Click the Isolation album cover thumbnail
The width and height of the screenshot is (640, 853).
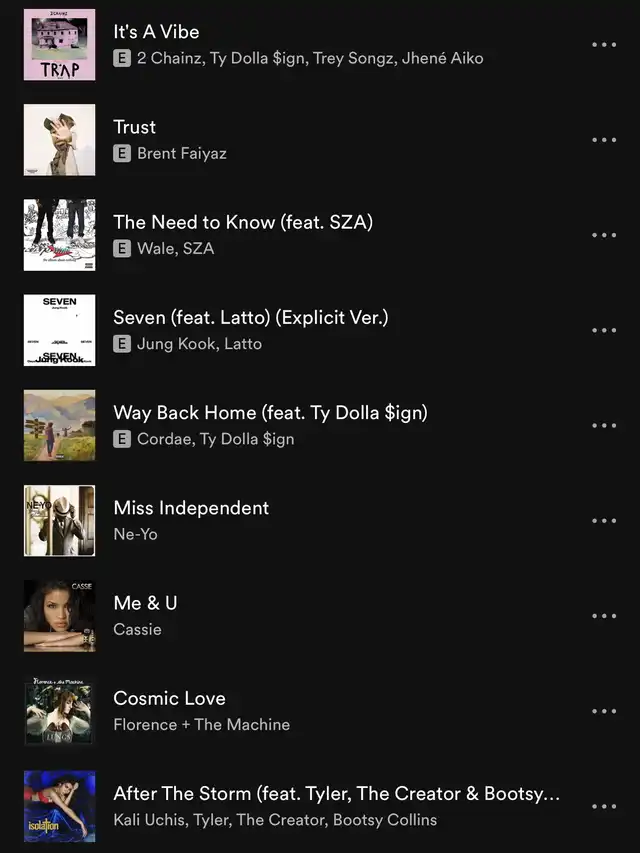pos(59,806)
